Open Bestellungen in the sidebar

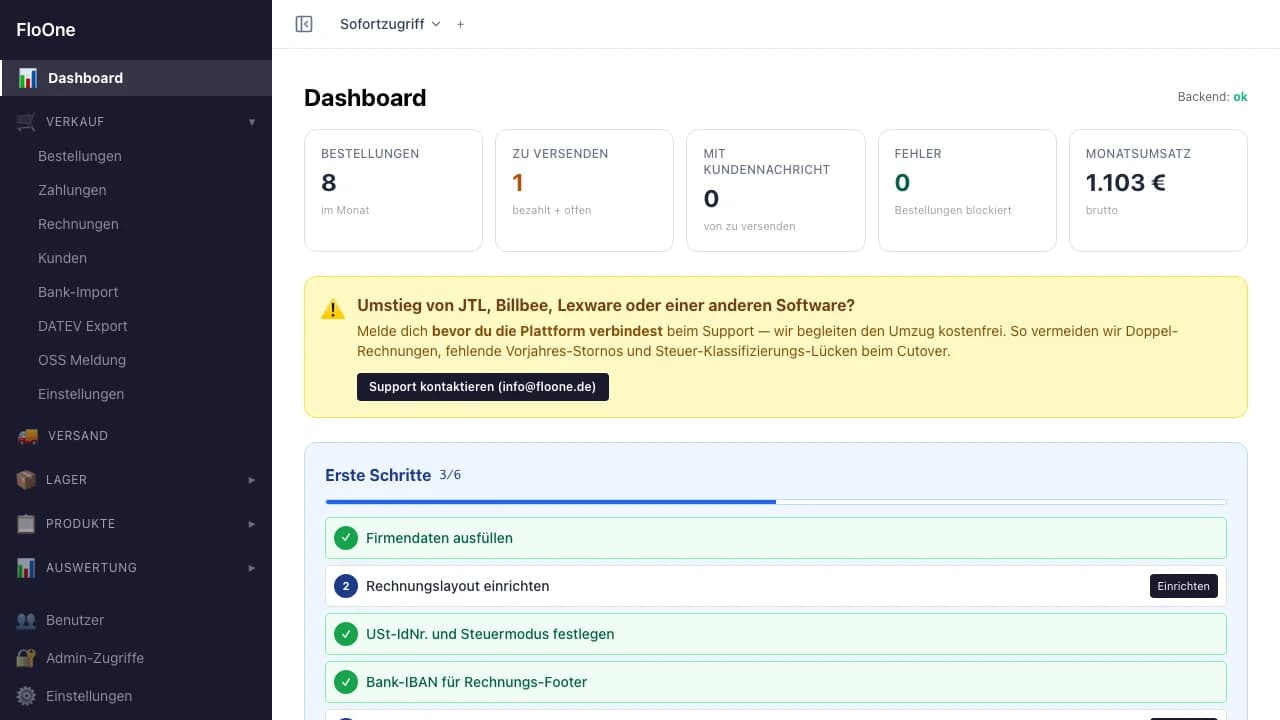click(x=80, y=156)
